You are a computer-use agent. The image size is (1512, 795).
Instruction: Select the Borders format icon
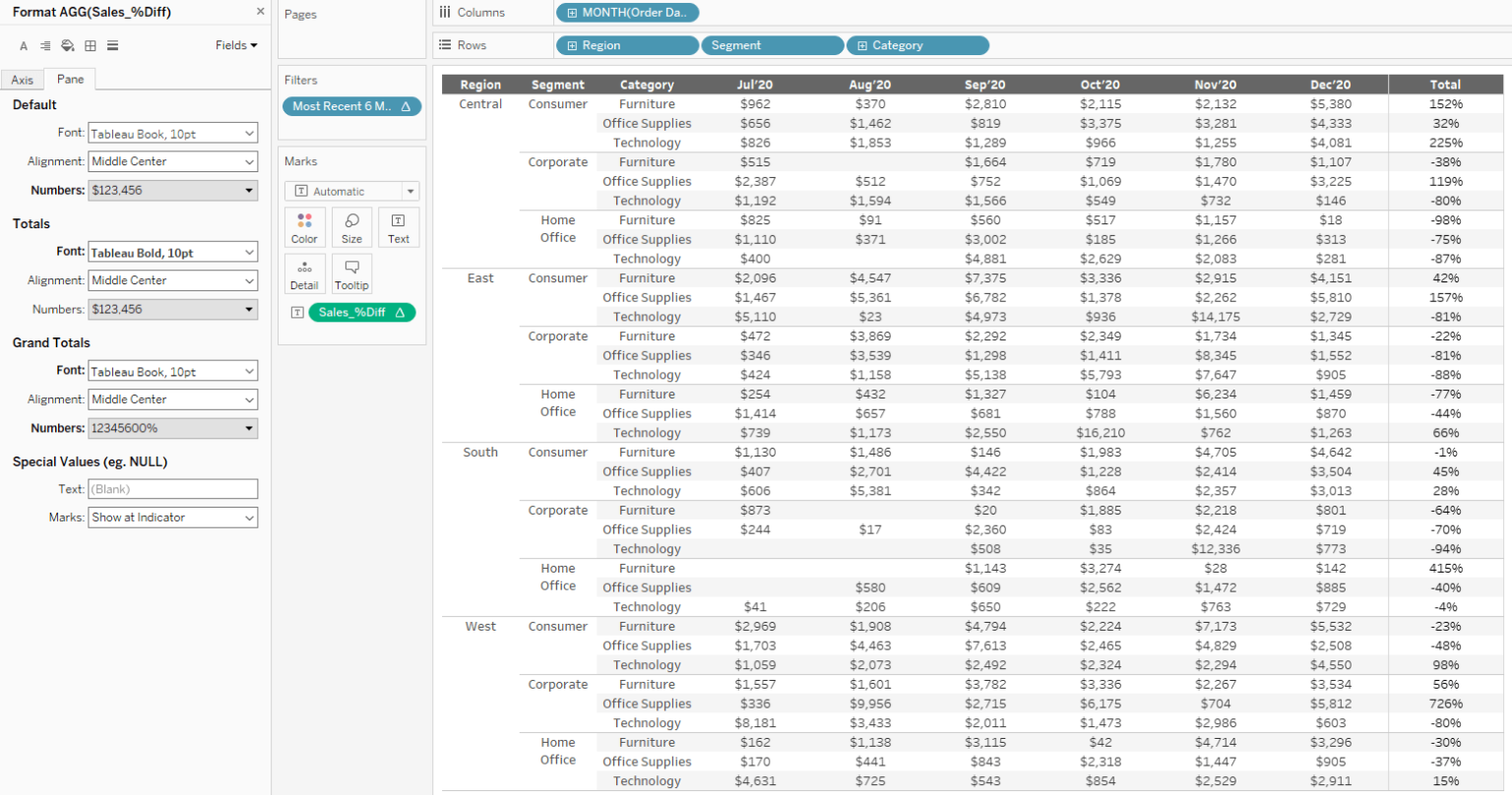[90, 45]
